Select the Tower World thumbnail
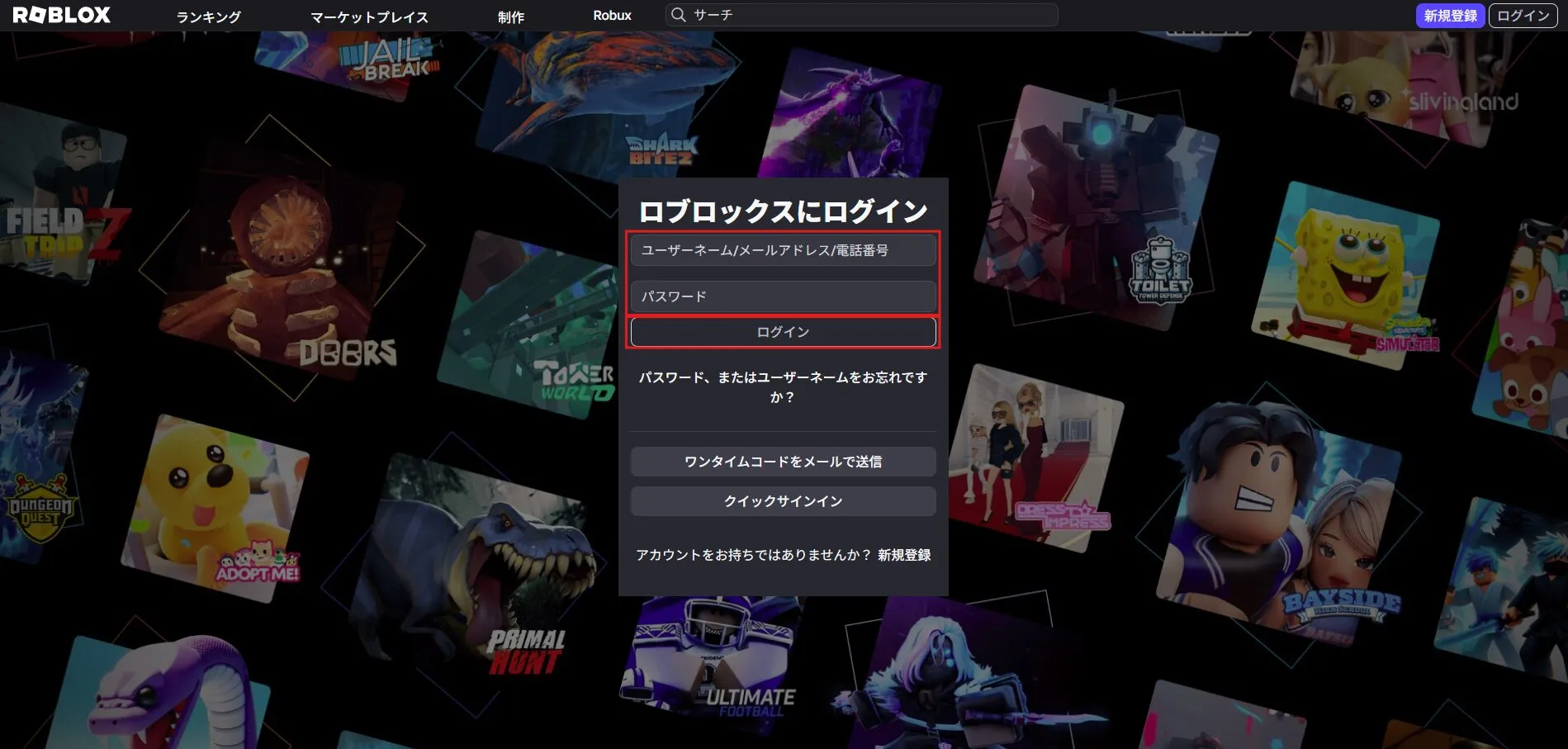This screenshot has width=1568, height=749. coord(528,326)
